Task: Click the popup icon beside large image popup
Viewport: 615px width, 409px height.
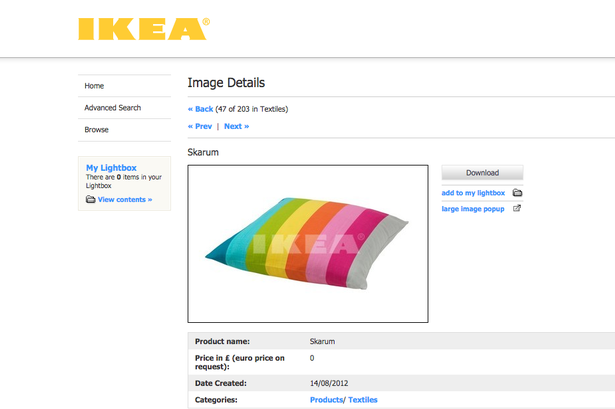Action: click(517, 209)
